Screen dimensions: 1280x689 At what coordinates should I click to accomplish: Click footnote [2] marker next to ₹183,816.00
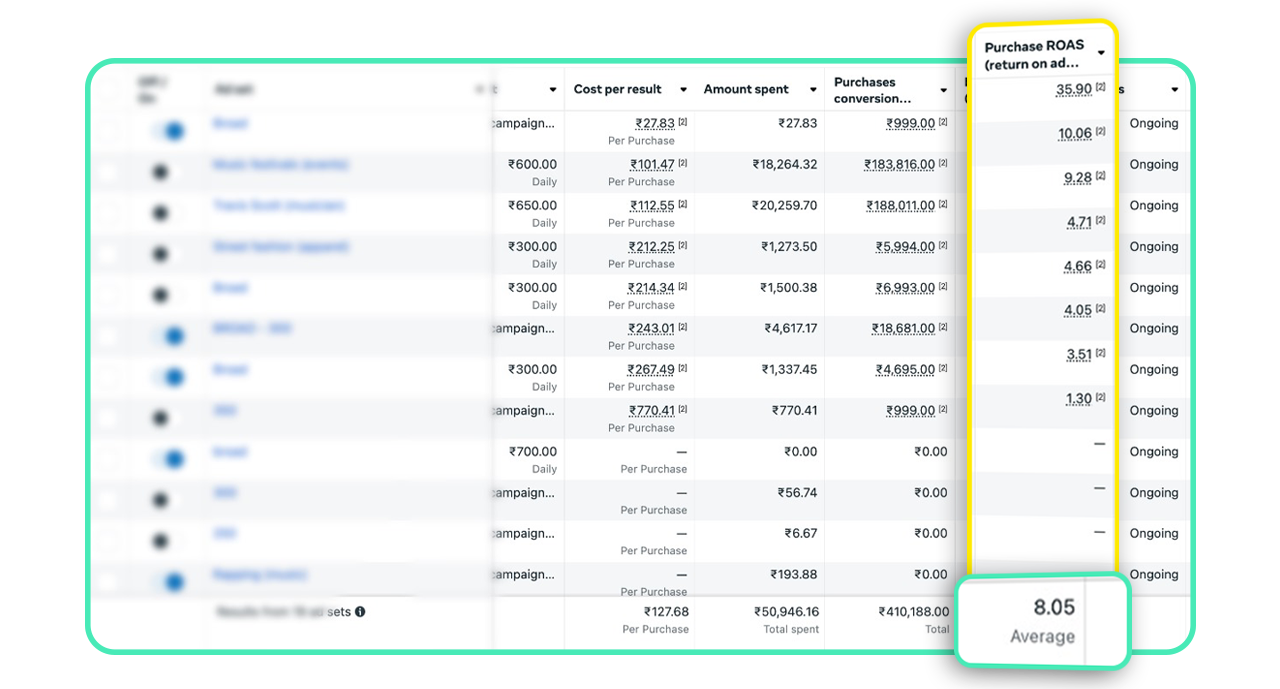click(x=943, y=163)
